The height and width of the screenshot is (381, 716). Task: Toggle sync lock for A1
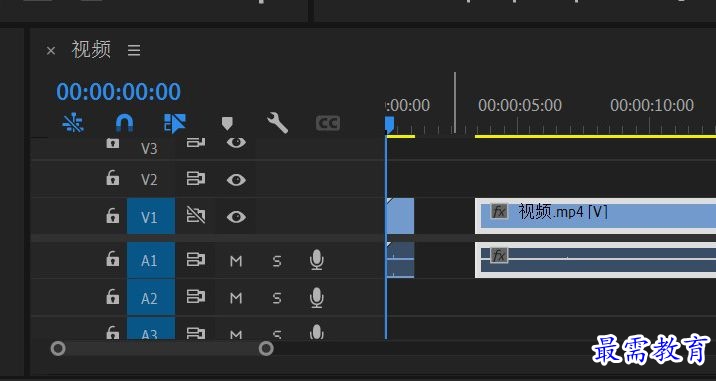click(x=195, y=259)
